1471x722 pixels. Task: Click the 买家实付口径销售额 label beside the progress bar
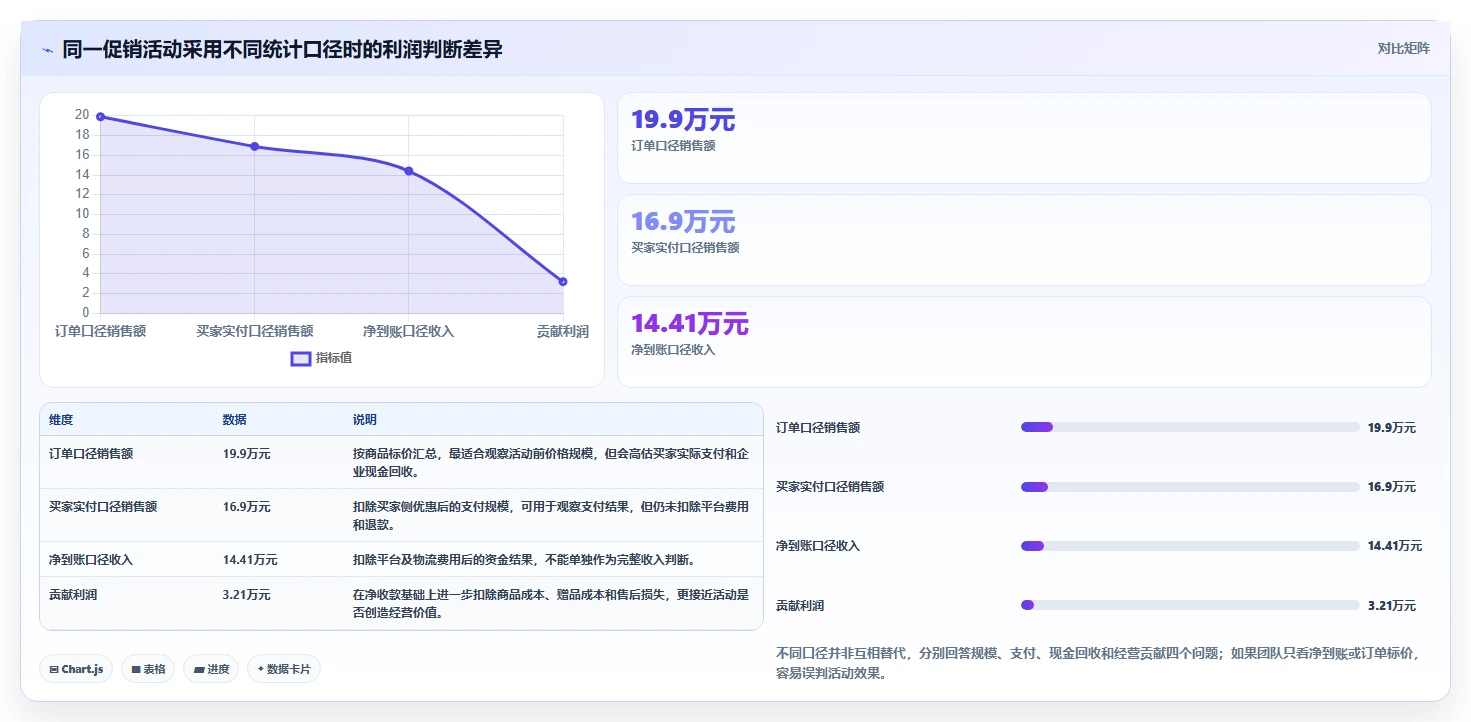tap(830, 487)
